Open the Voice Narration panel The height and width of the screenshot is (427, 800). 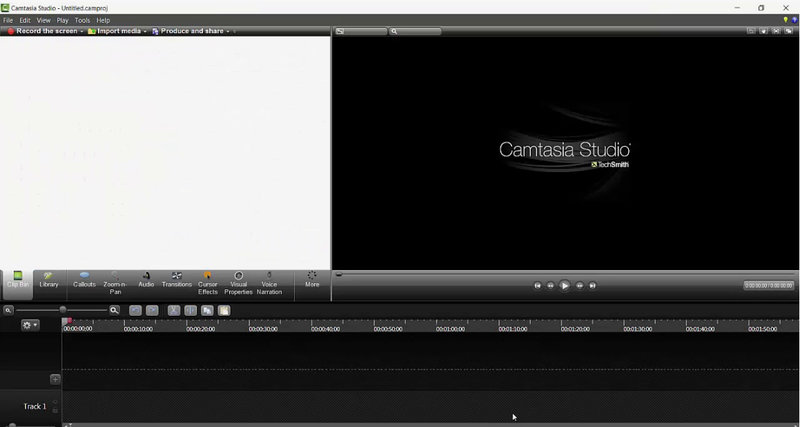pyautogui.click(x=269, y=284)
